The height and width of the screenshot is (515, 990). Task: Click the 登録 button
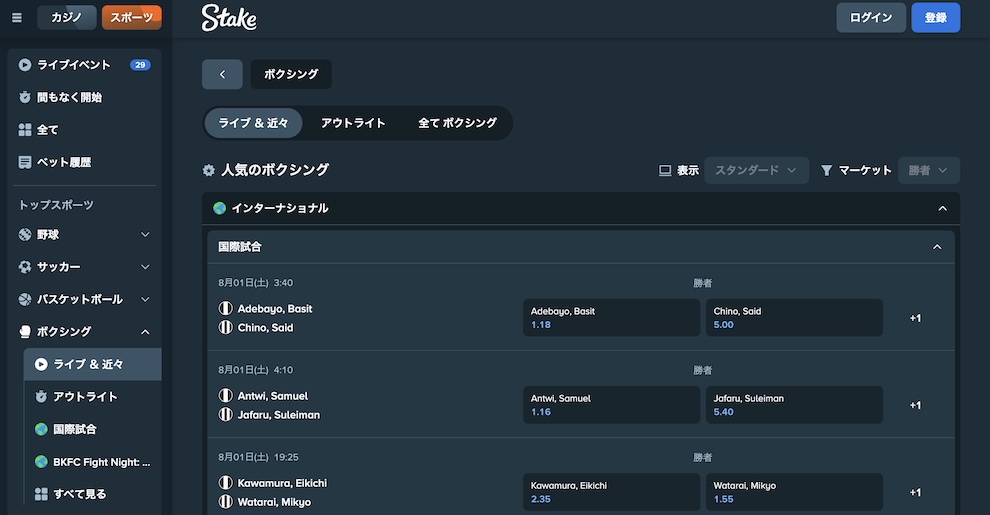936,18
